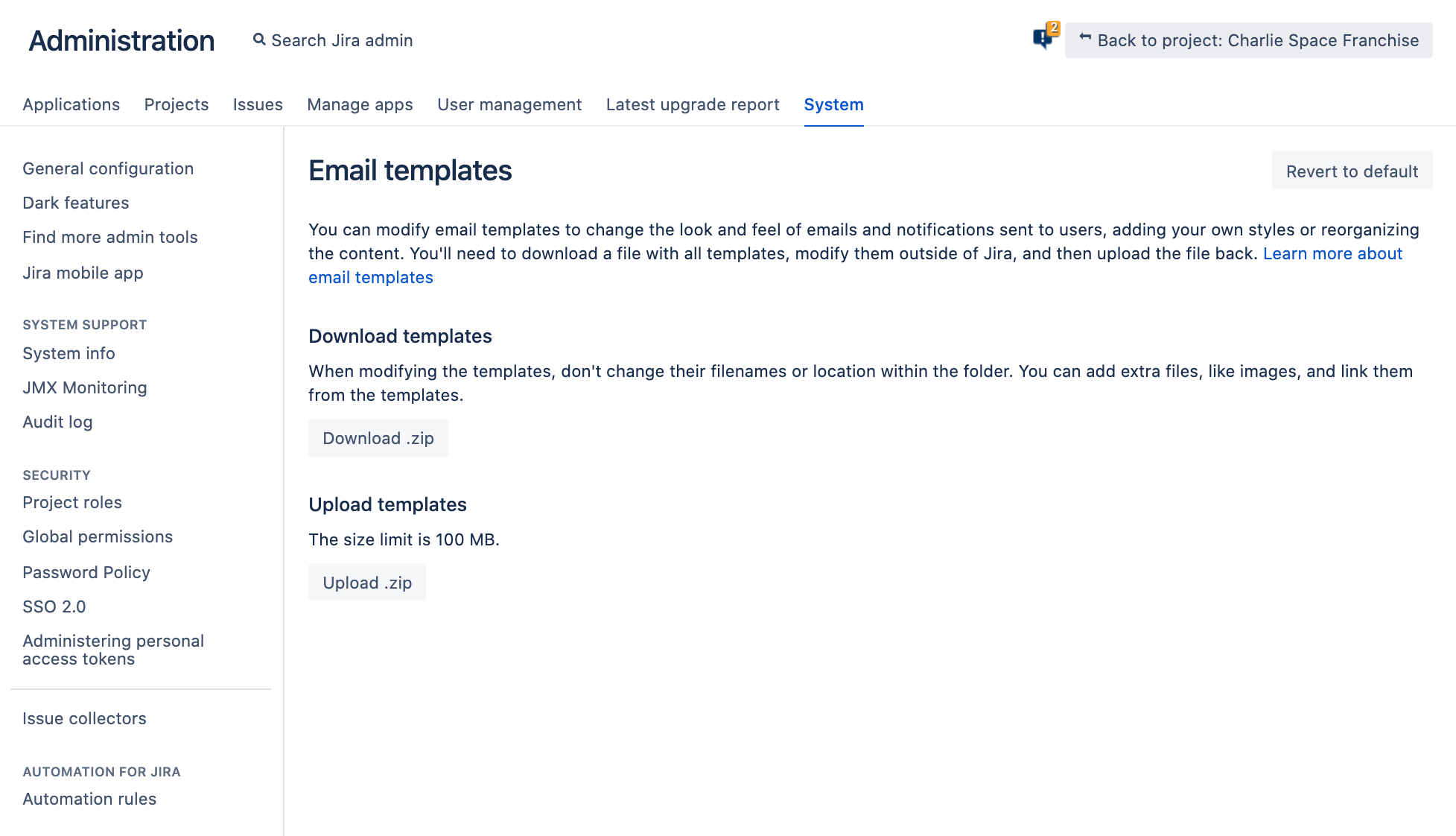This screenshot has width=1456, height=836.
Task: Open Automation rules in sidebar
Action: click(x=89, y=799)
